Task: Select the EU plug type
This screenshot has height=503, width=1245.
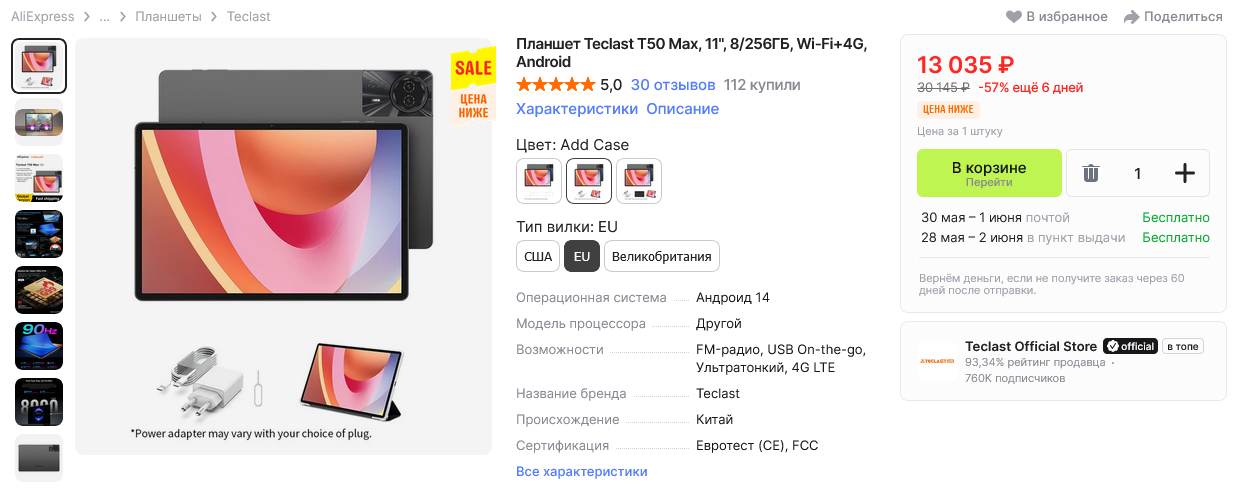Action: click(x=582, y=256)
